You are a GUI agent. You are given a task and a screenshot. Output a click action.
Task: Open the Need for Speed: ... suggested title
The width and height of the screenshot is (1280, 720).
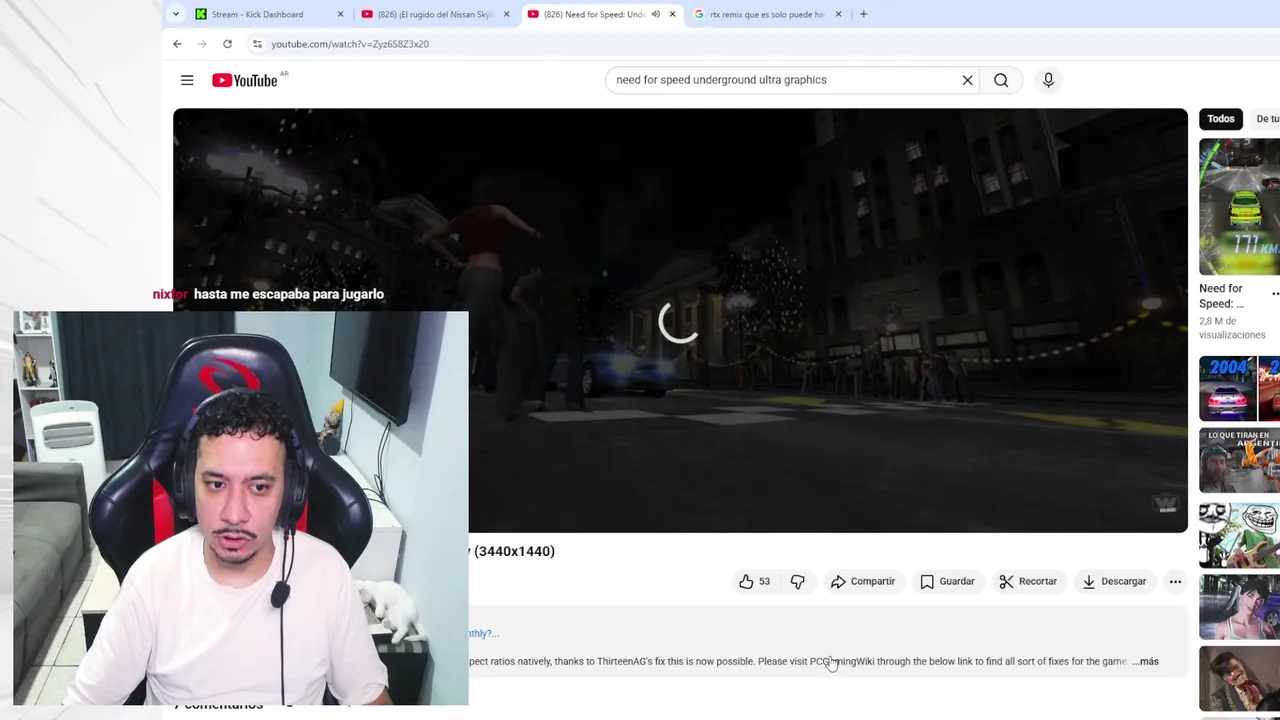(1221, 296)
